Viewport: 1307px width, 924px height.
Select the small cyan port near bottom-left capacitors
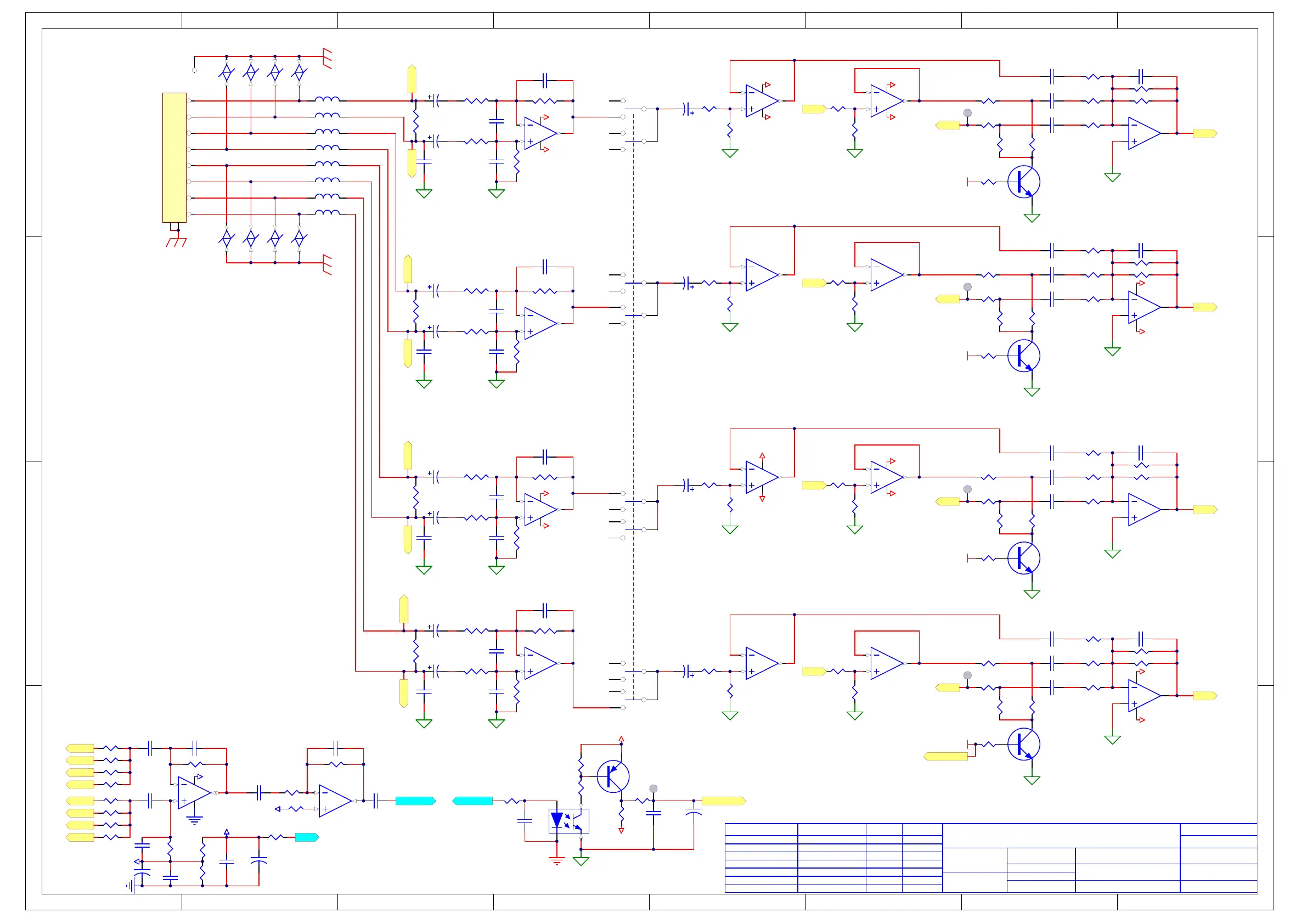pos(307,837)
